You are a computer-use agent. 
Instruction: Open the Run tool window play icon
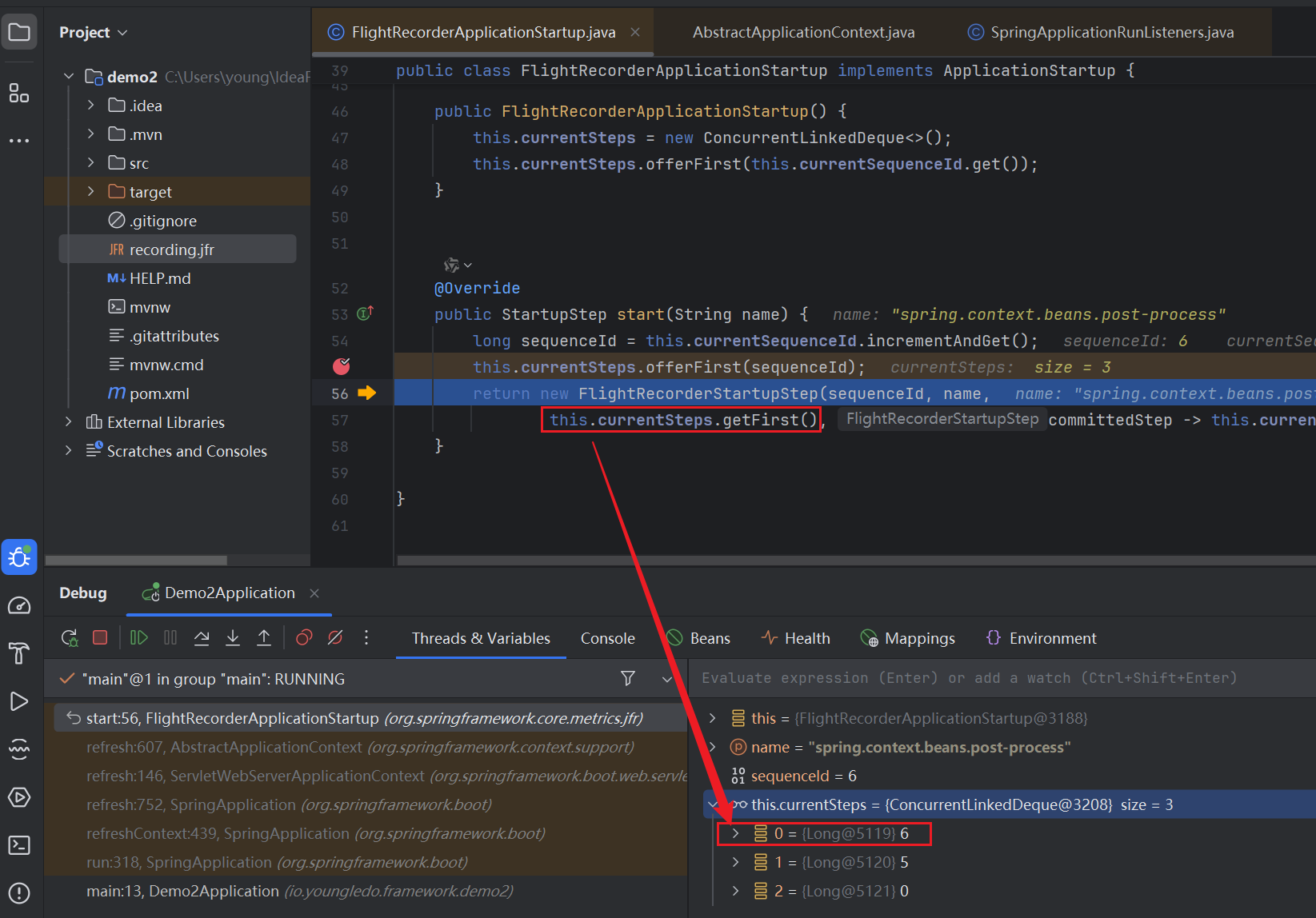click(x=19, y=701)
